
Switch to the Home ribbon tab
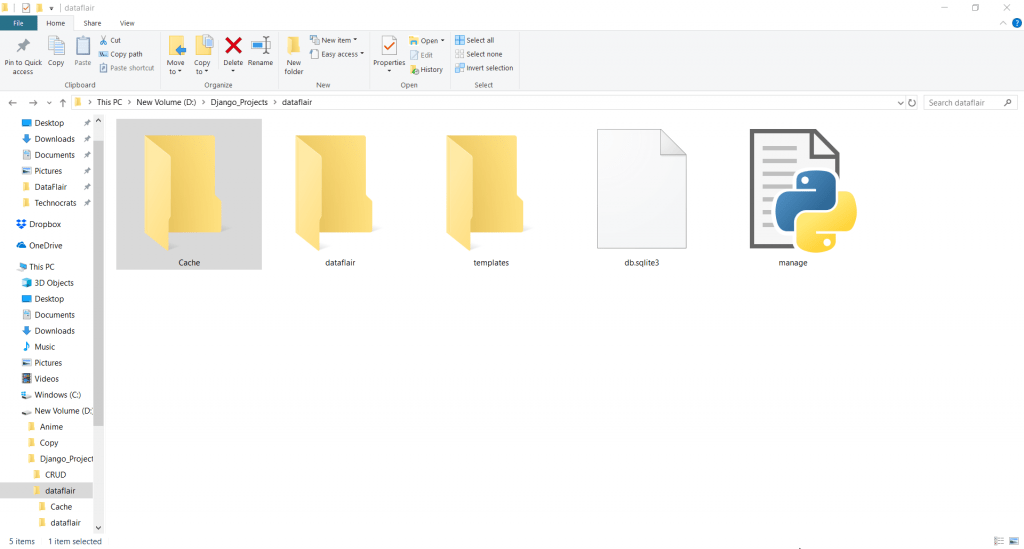coord(56,23)
